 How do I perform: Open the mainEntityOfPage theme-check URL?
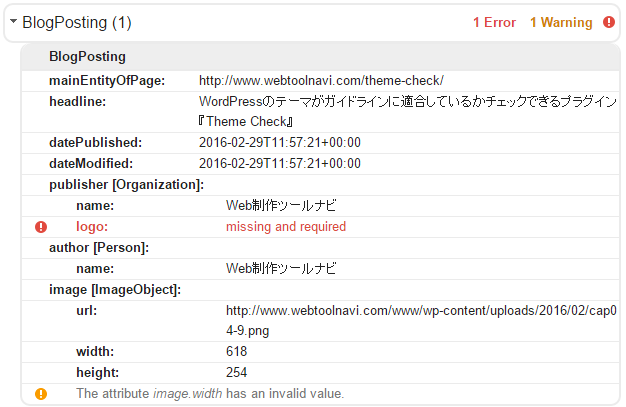click(x=321, y=81)
